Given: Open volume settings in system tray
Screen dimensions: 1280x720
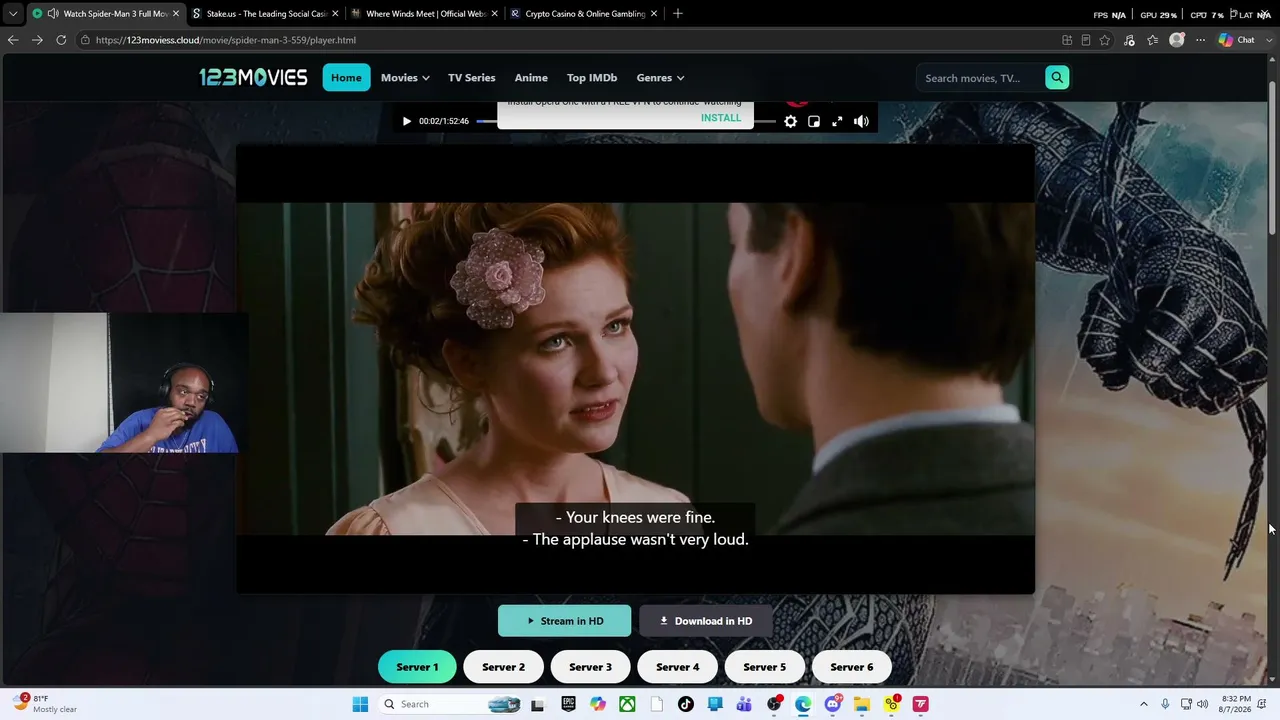Looking at the screenshot, I should [1202, 704].
